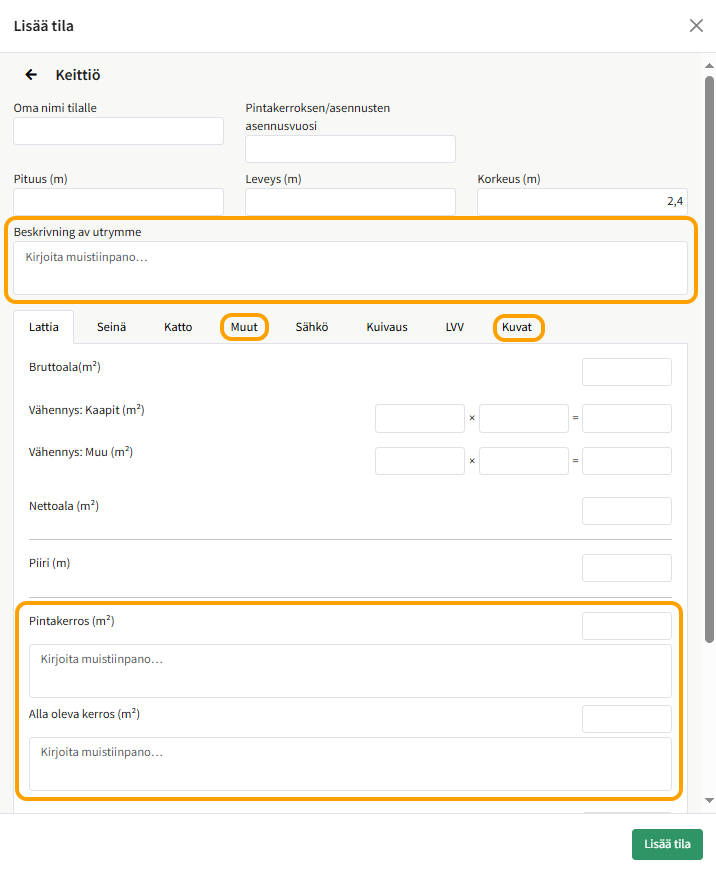Switch to the Sähkö tab
Screen dimensions: 716x872
[x=312, y=327]
